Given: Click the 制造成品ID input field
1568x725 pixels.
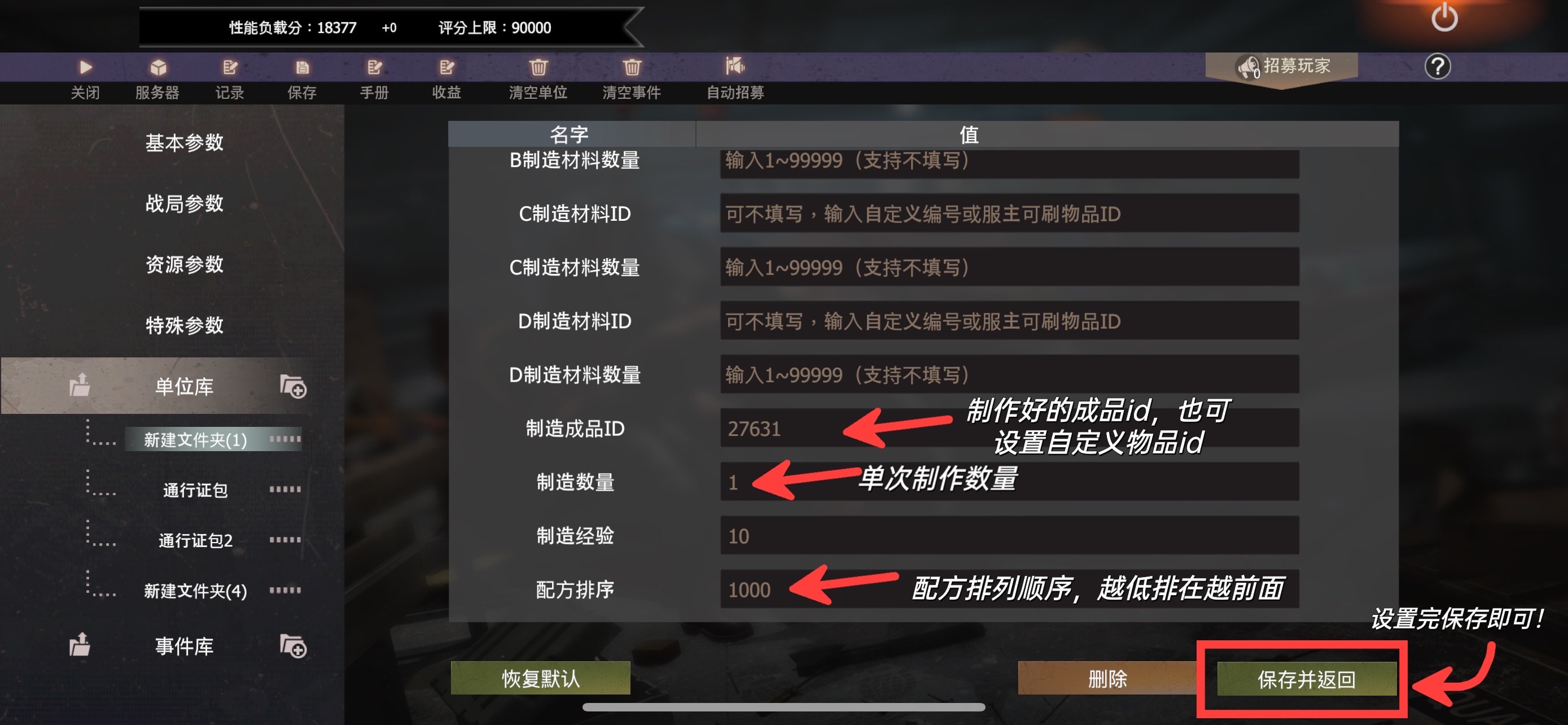Looking at the screenshot, I should coord(1009,429).
